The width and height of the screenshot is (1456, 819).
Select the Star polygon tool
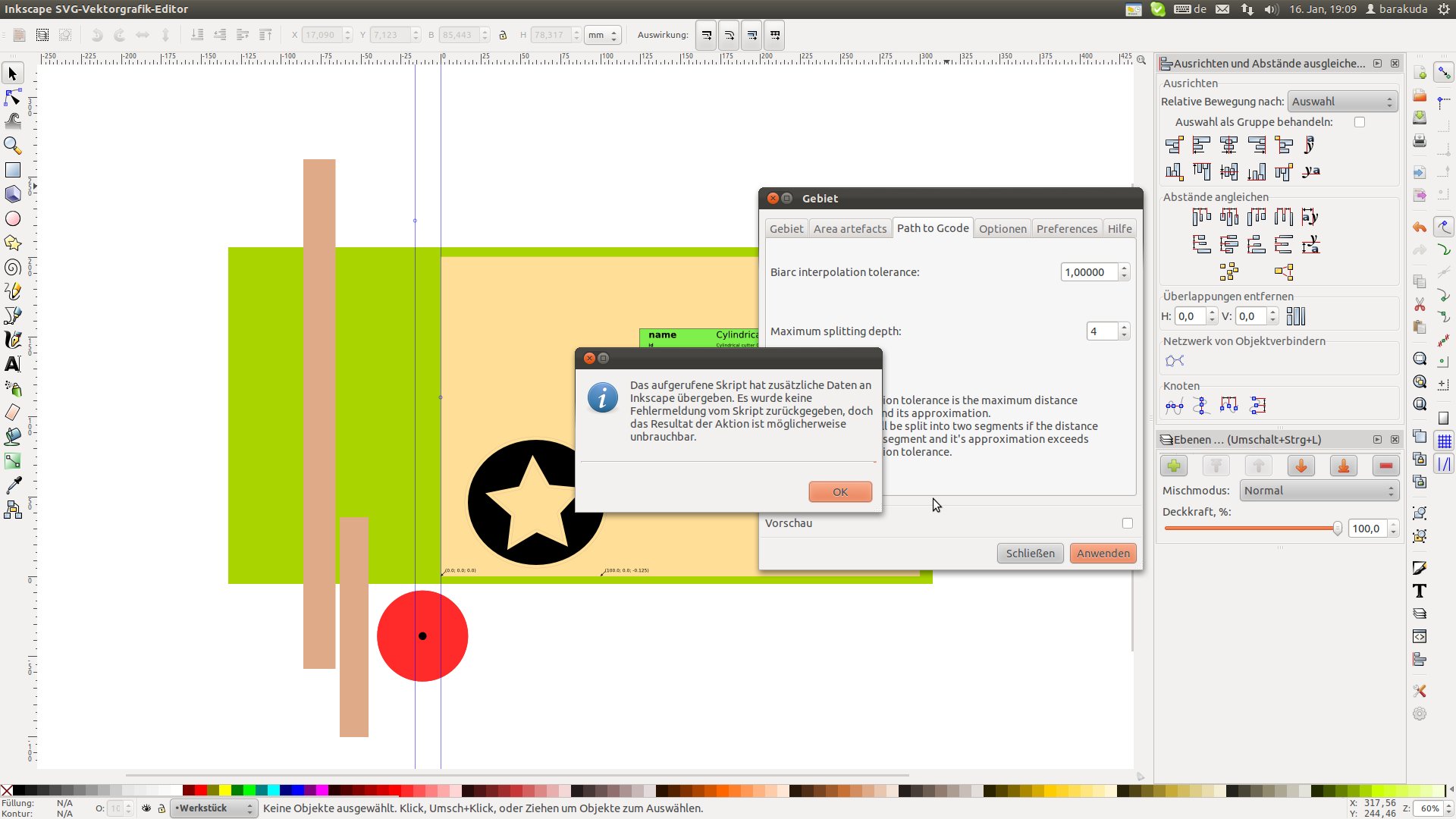pos(13,243)
